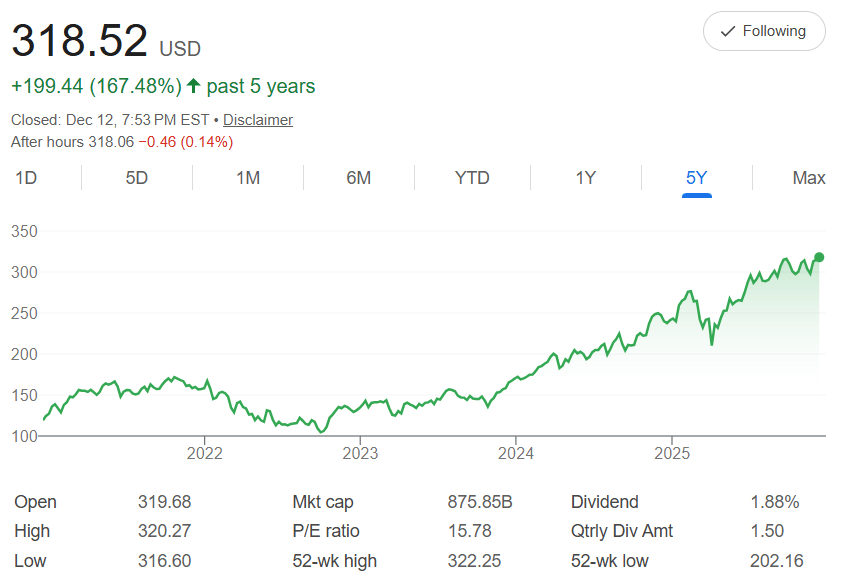This screenshot has width=843, height=580.
Task: Click the 318.52 price heading
Action: (x=79, y=41)
